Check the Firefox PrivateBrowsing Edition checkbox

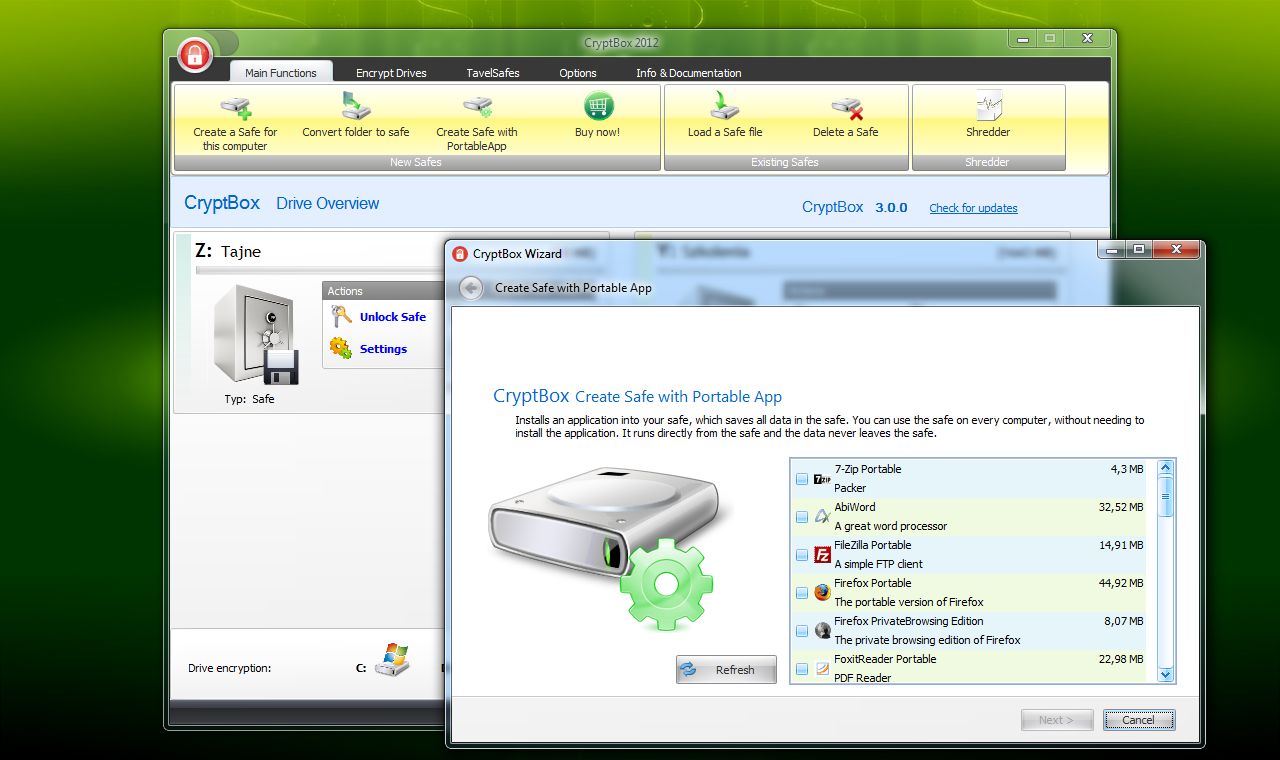click(x=802, y=631)
